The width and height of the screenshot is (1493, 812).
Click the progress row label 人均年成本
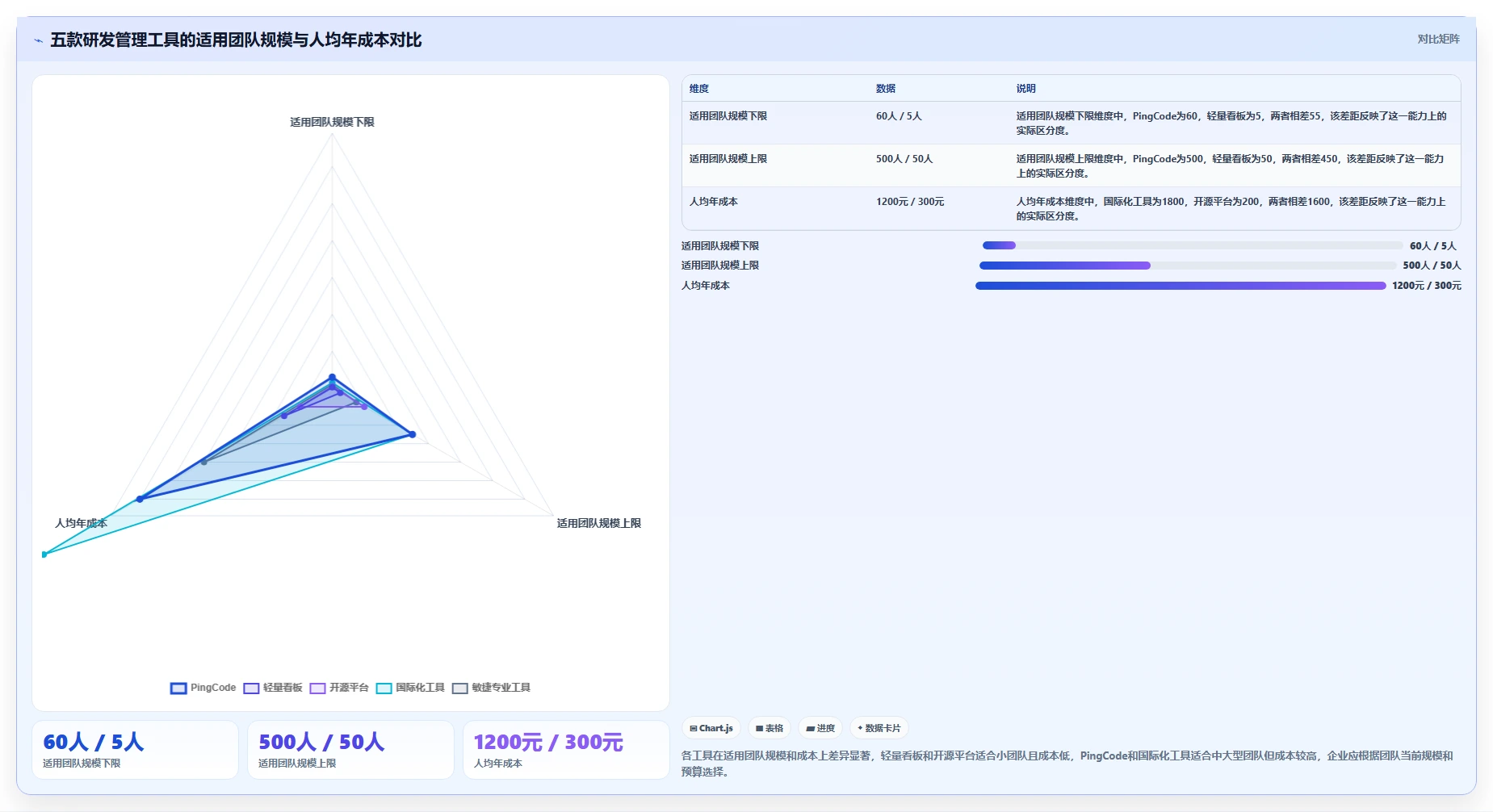(706, 286)
